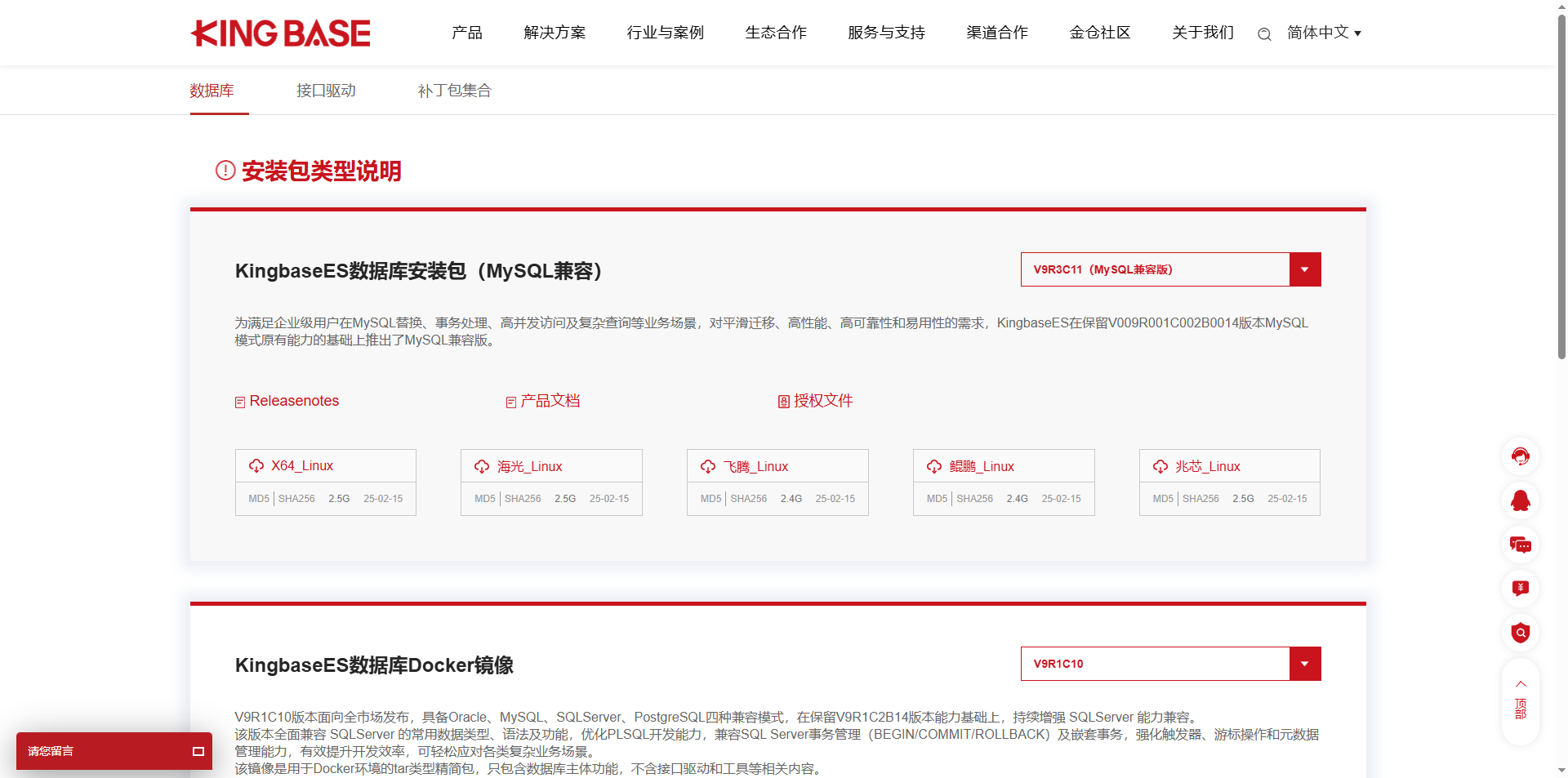1568x778 pixels.
Task: Open the 安装包类型说明 heading link
Action: 322,171
